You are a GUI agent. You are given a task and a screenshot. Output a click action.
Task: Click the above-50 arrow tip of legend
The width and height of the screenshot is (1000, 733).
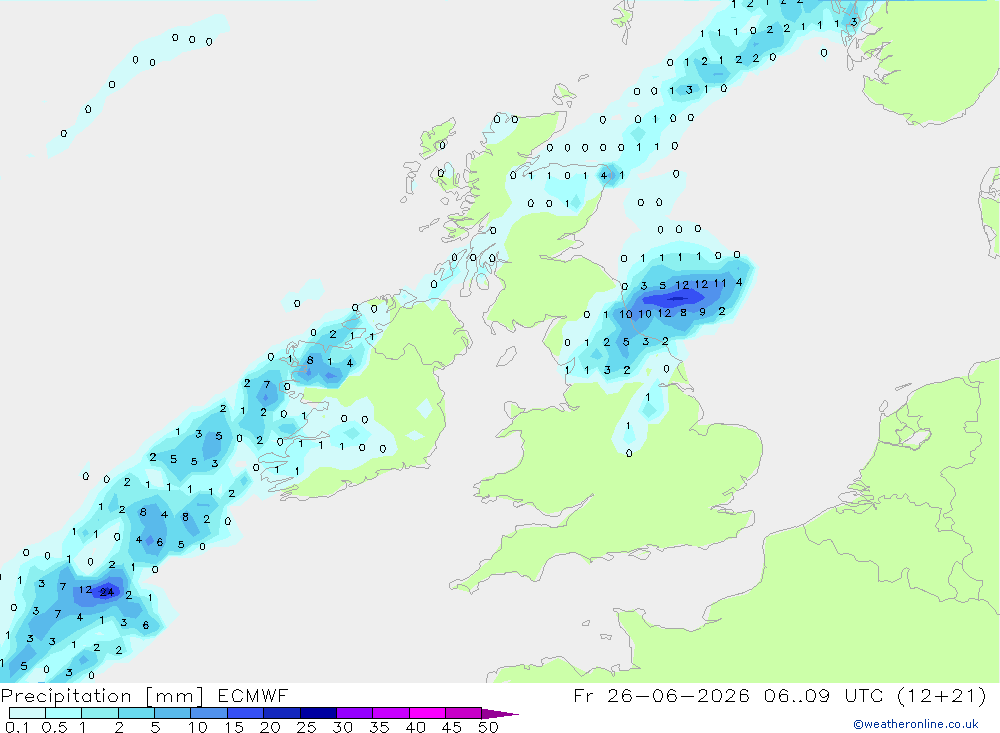click(x=500, y=714)
